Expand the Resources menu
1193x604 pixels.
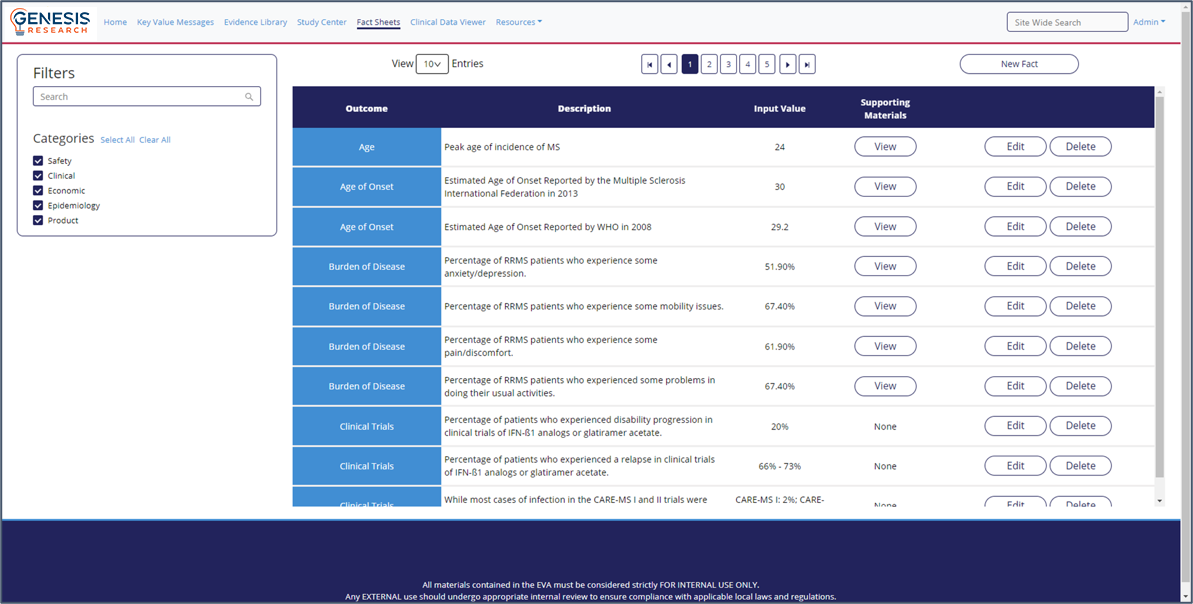click(x=519, y=22)
